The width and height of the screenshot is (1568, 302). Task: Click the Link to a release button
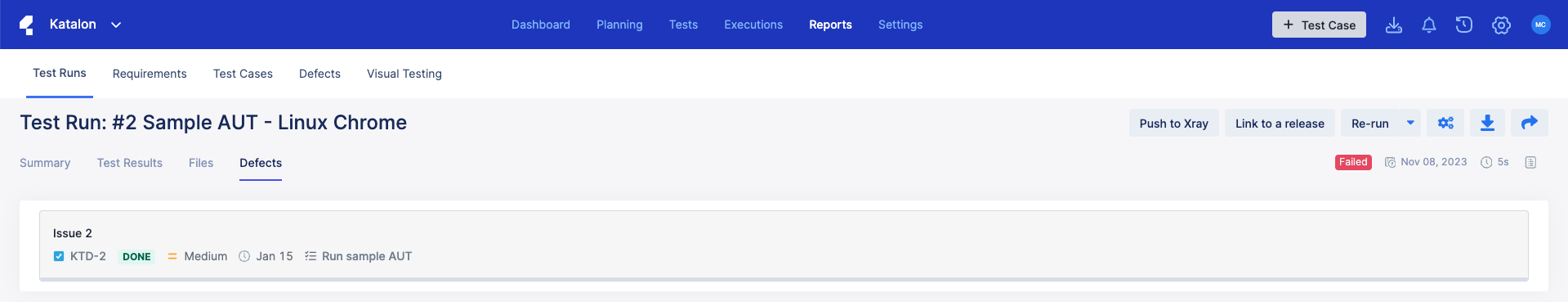[1280, 123]
